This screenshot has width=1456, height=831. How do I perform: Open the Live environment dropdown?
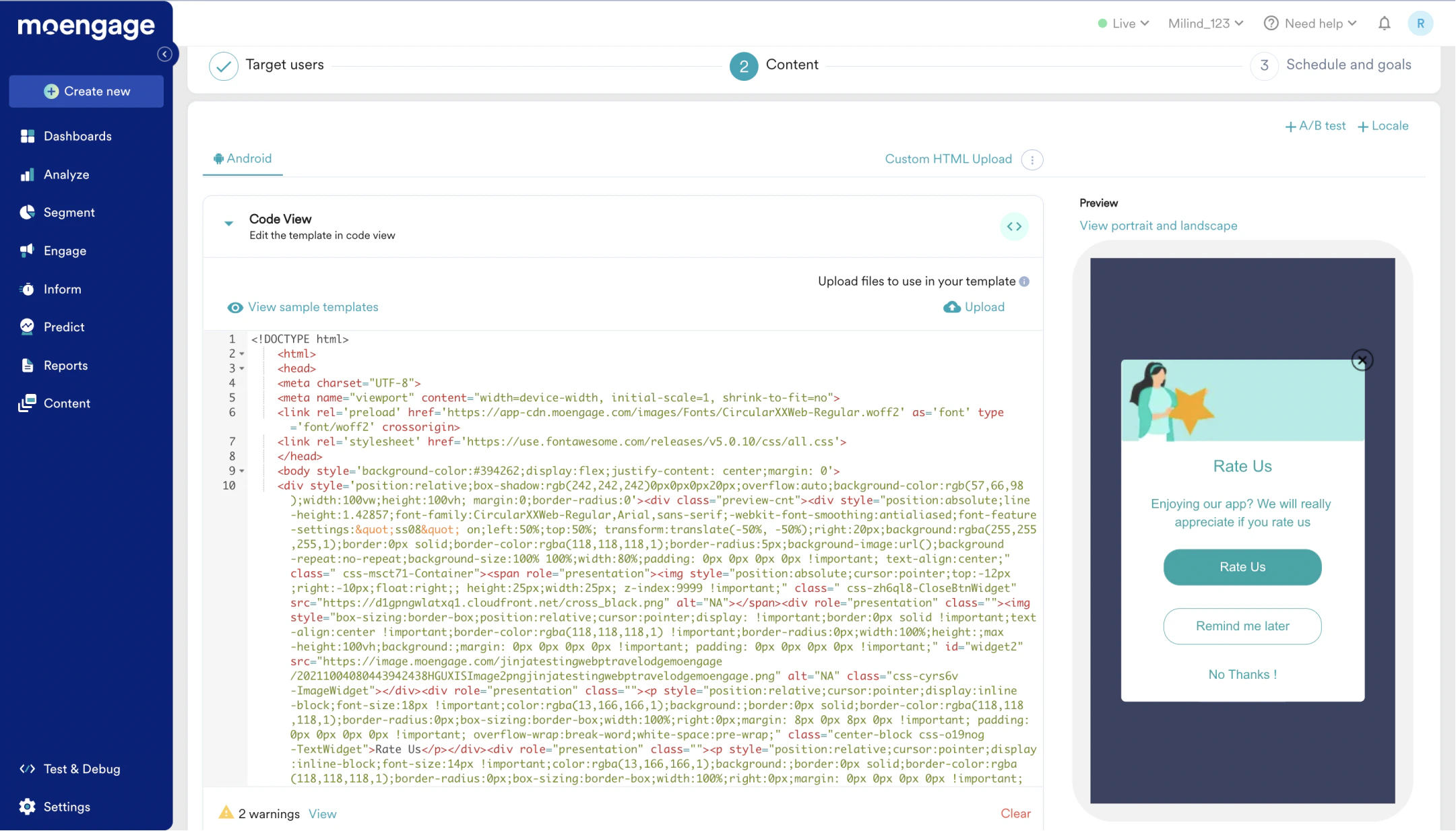[1123, 24]
